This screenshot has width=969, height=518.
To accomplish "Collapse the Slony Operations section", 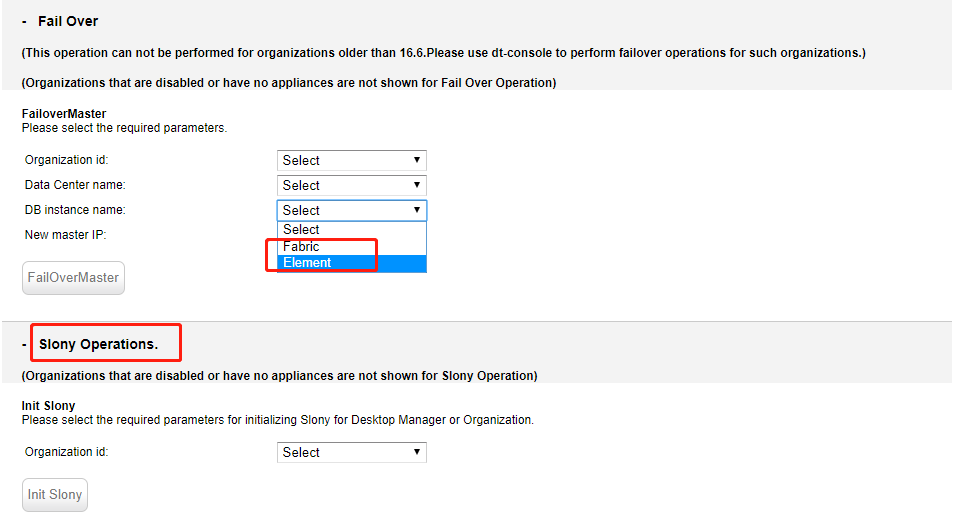I will click(x=24, y=344).
